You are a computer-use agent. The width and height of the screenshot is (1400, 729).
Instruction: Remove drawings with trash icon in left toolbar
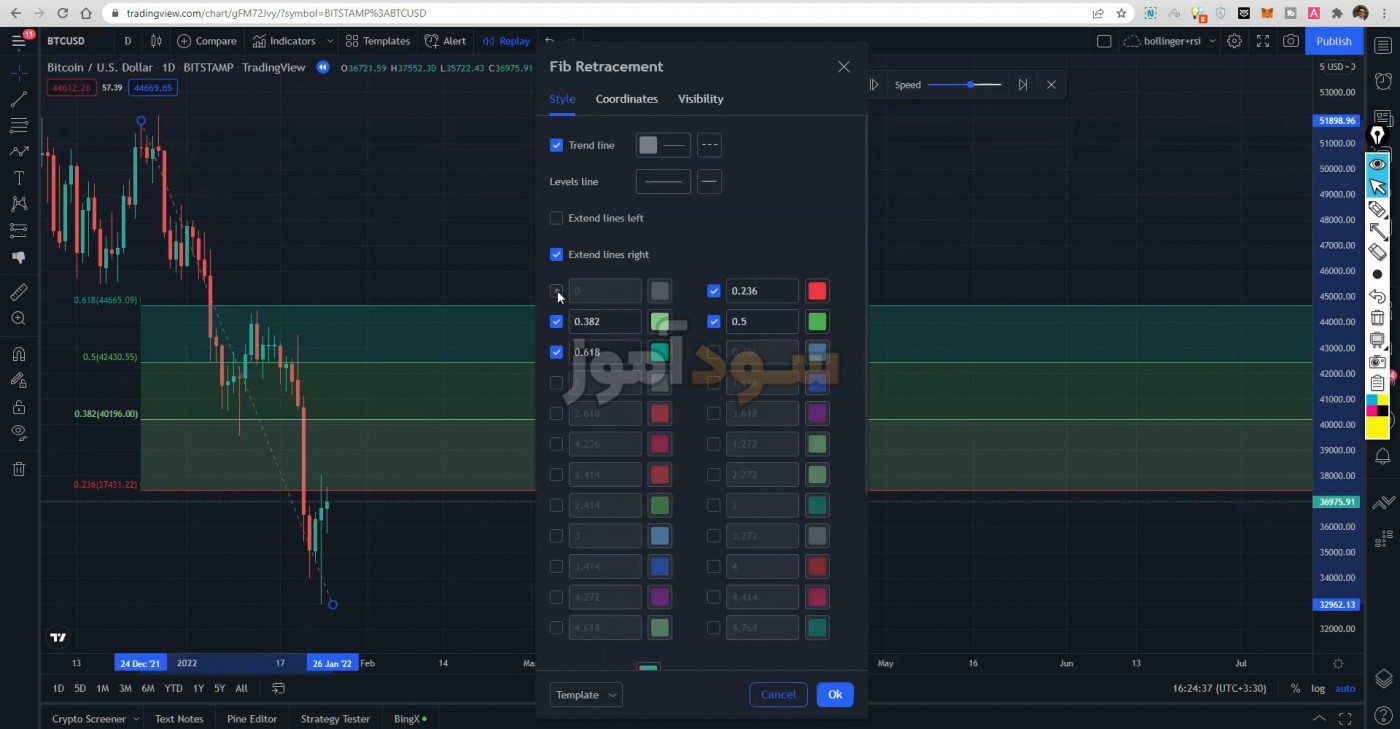click(19, 469)
